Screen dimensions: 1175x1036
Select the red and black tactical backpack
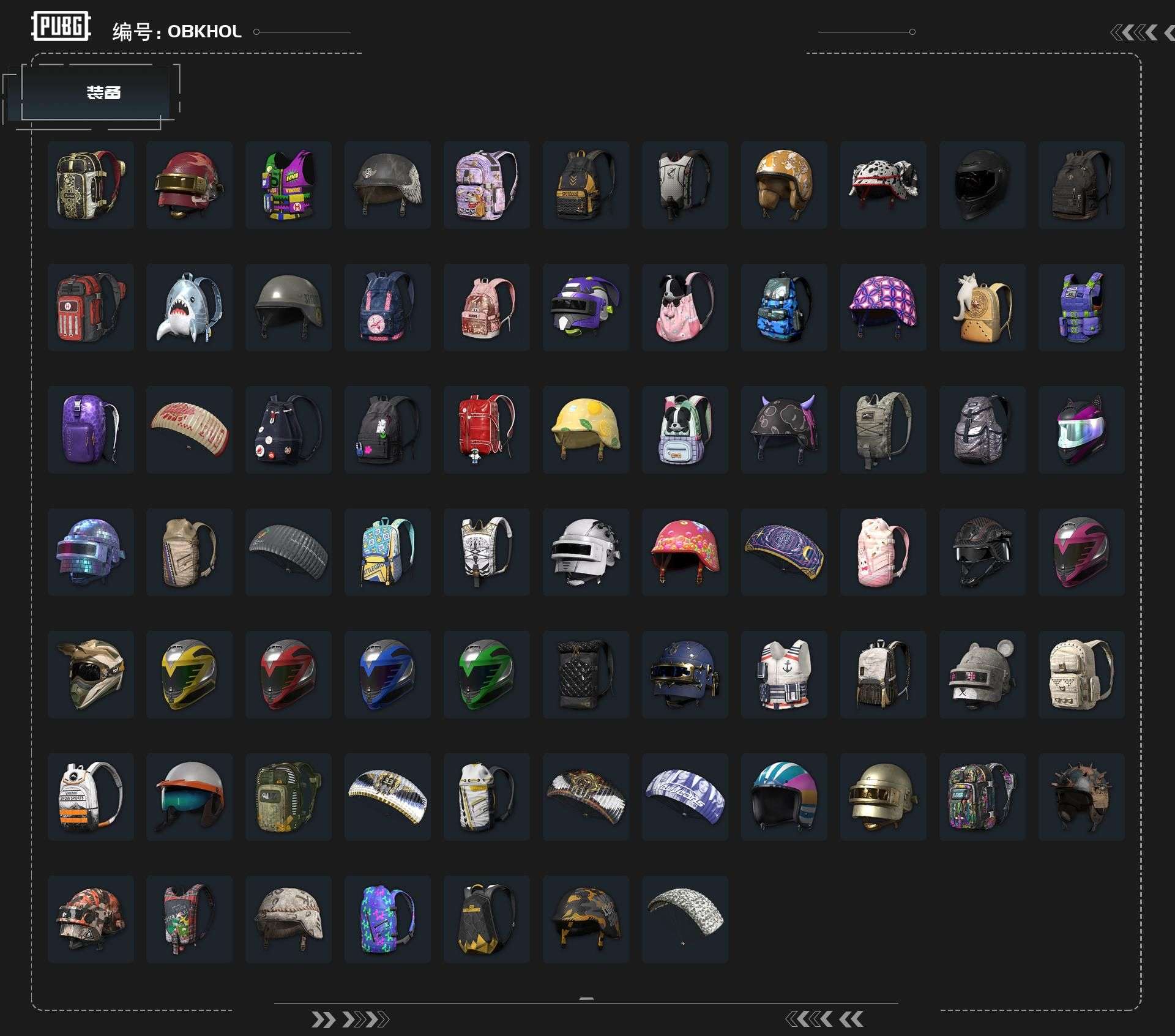91,307
